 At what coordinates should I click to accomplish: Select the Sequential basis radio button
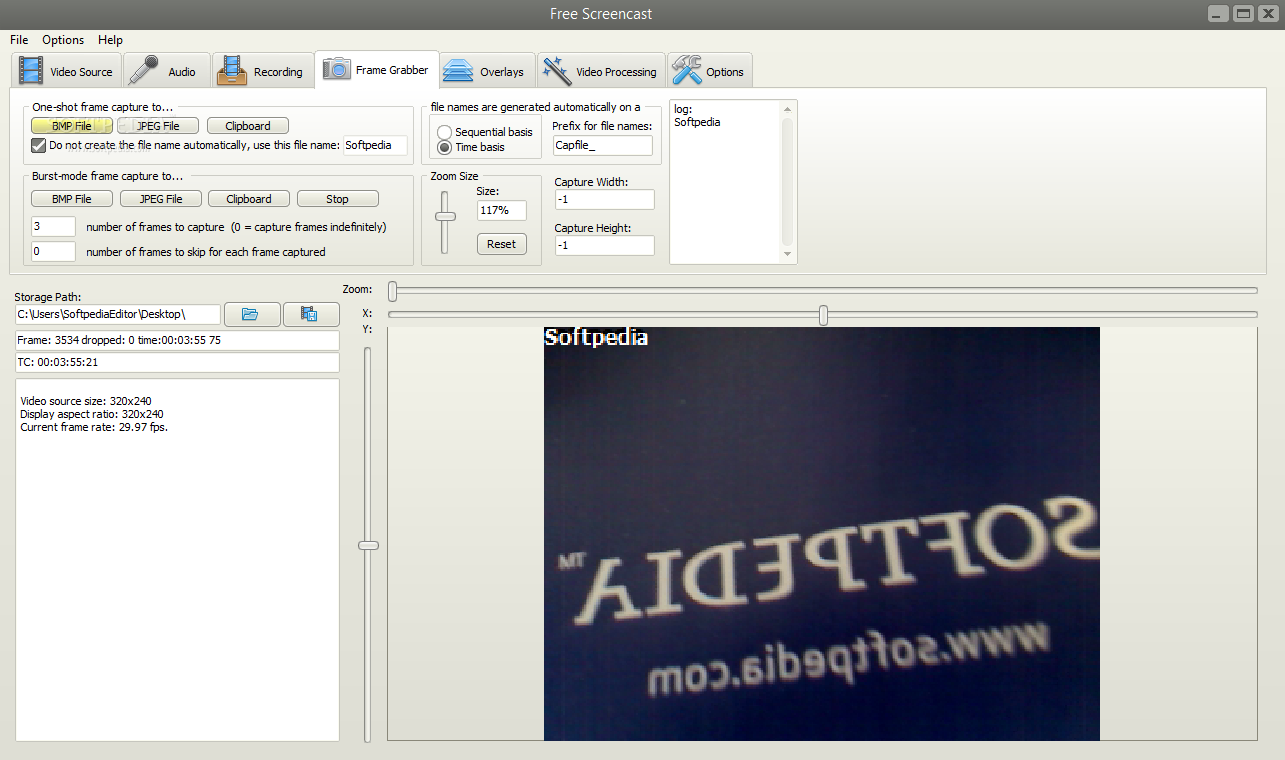445,132
